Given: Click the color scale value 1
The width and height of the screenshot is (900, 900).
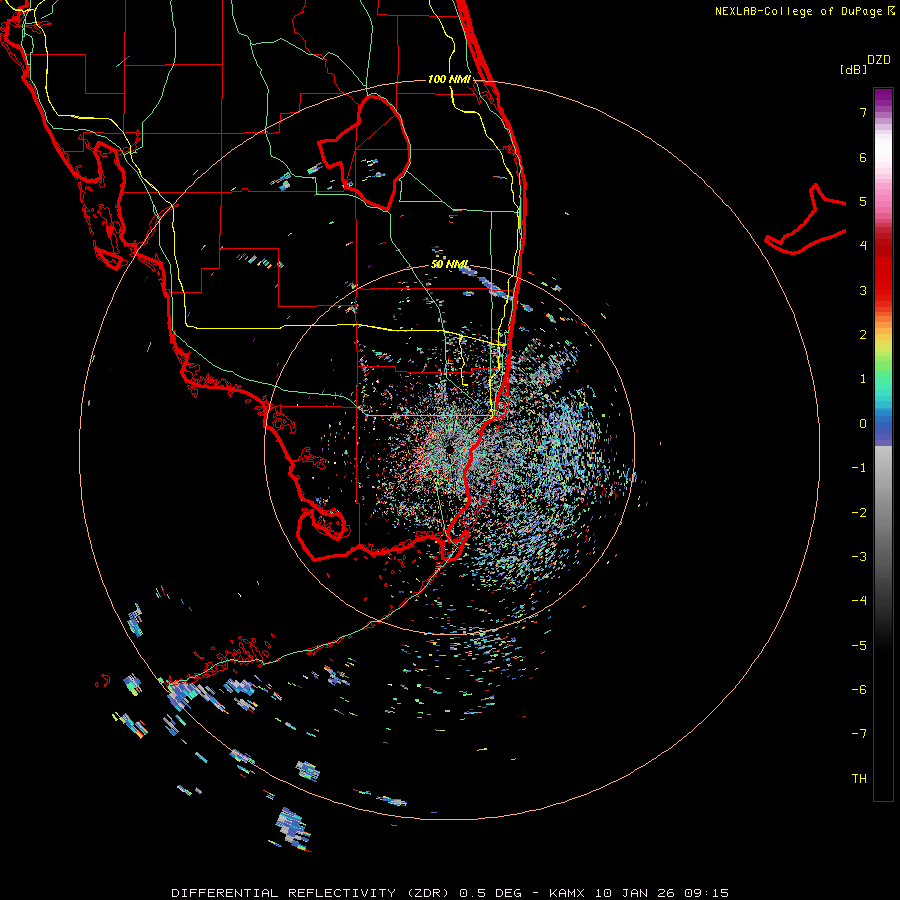Looking at the screenshot, I should coord(863,379).
